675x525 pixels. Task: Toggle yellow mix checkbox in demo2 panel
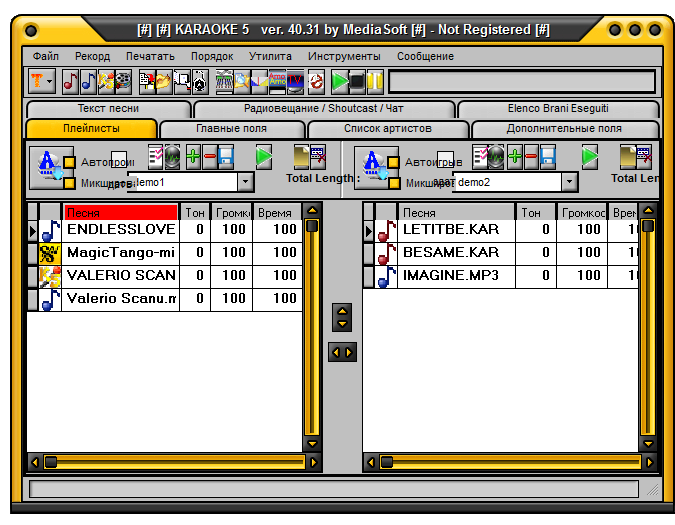point(393,183)
